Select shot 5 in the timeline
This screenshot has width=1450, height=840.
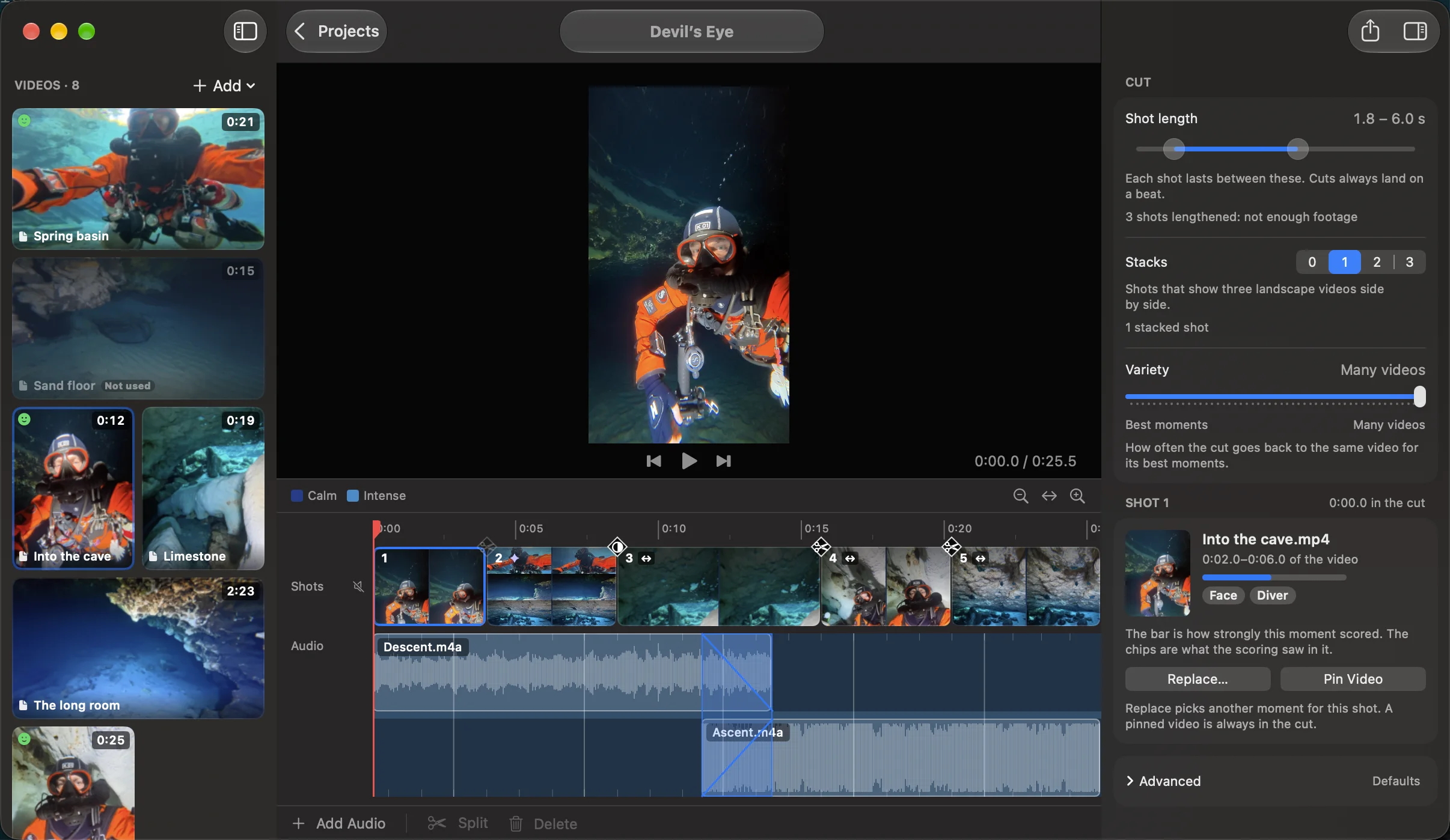[1026, 586]
